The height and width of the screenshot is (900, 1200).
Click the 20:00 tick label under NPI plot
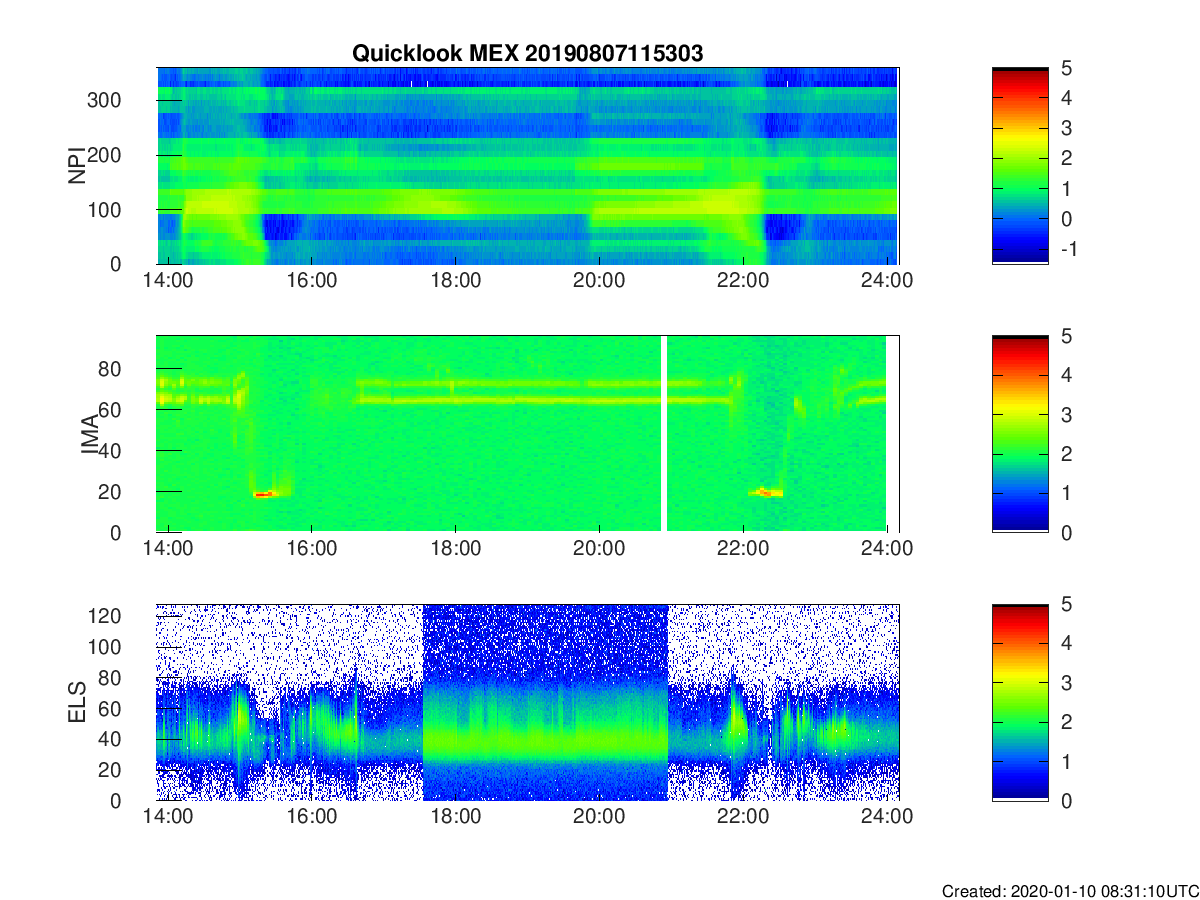click(x=599, y=281)
